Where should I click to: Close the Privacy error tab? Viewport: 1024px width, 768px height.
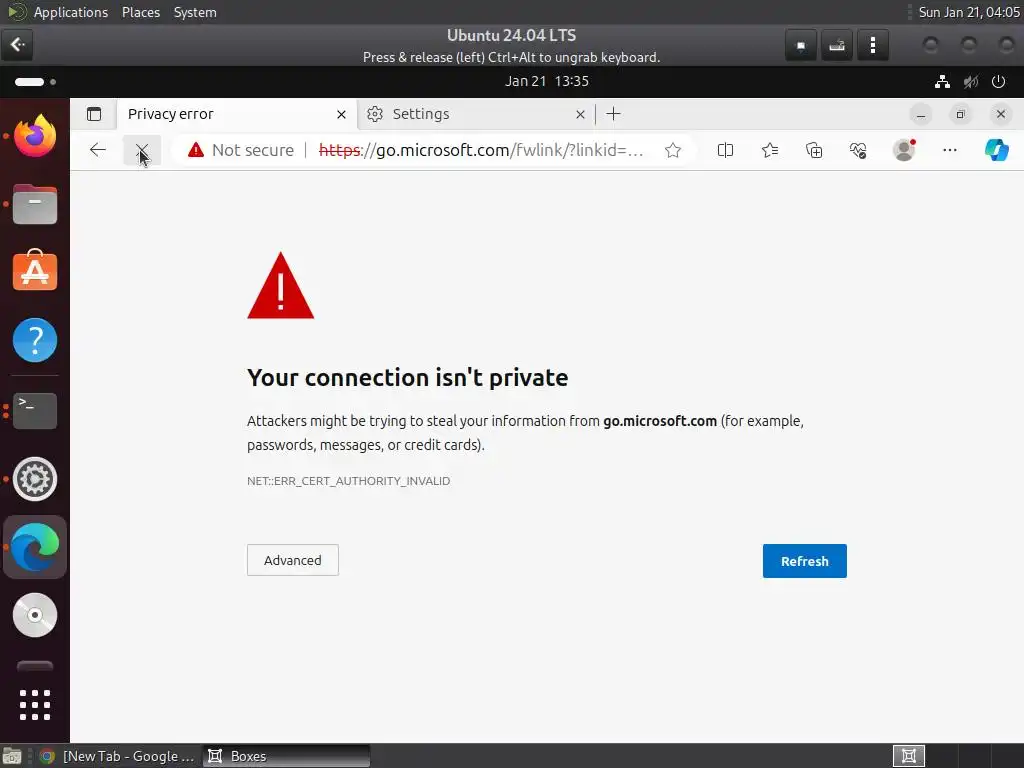(341, 114)
